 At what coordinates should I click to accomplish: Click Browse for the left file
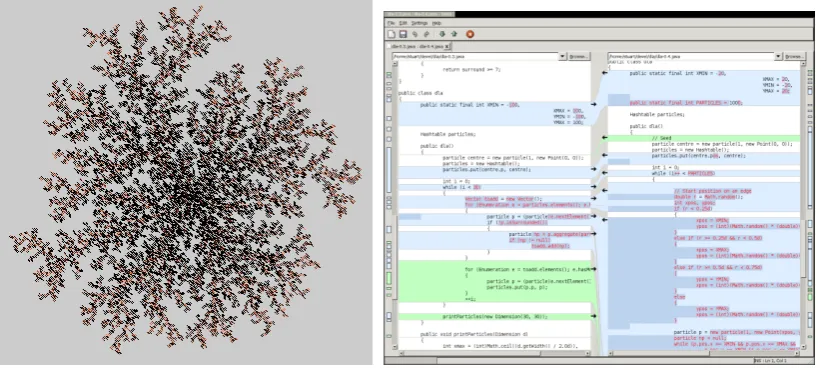pyautogui.click(x=578, y=56)
